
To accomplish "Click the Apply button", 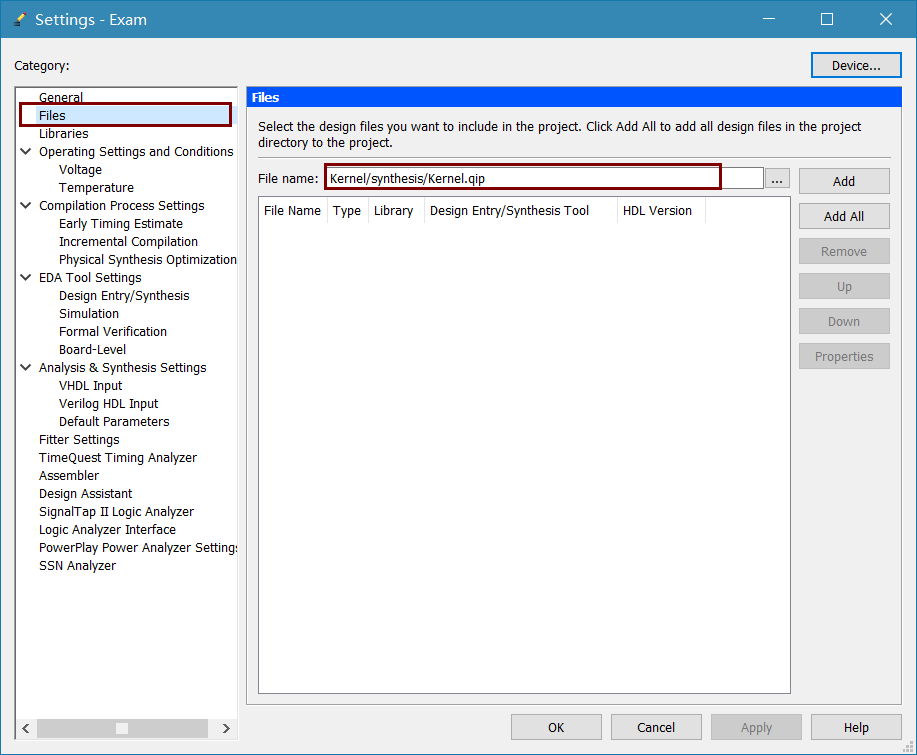I will click(x=756, y=728).
